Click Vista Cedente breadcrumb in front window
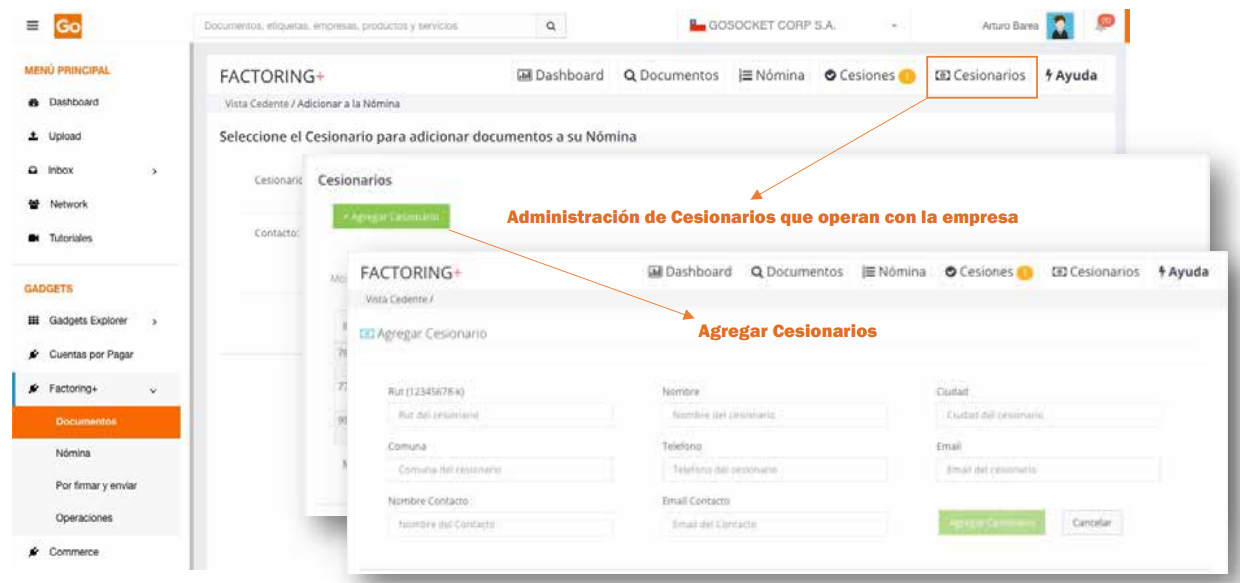 (397, 299)
